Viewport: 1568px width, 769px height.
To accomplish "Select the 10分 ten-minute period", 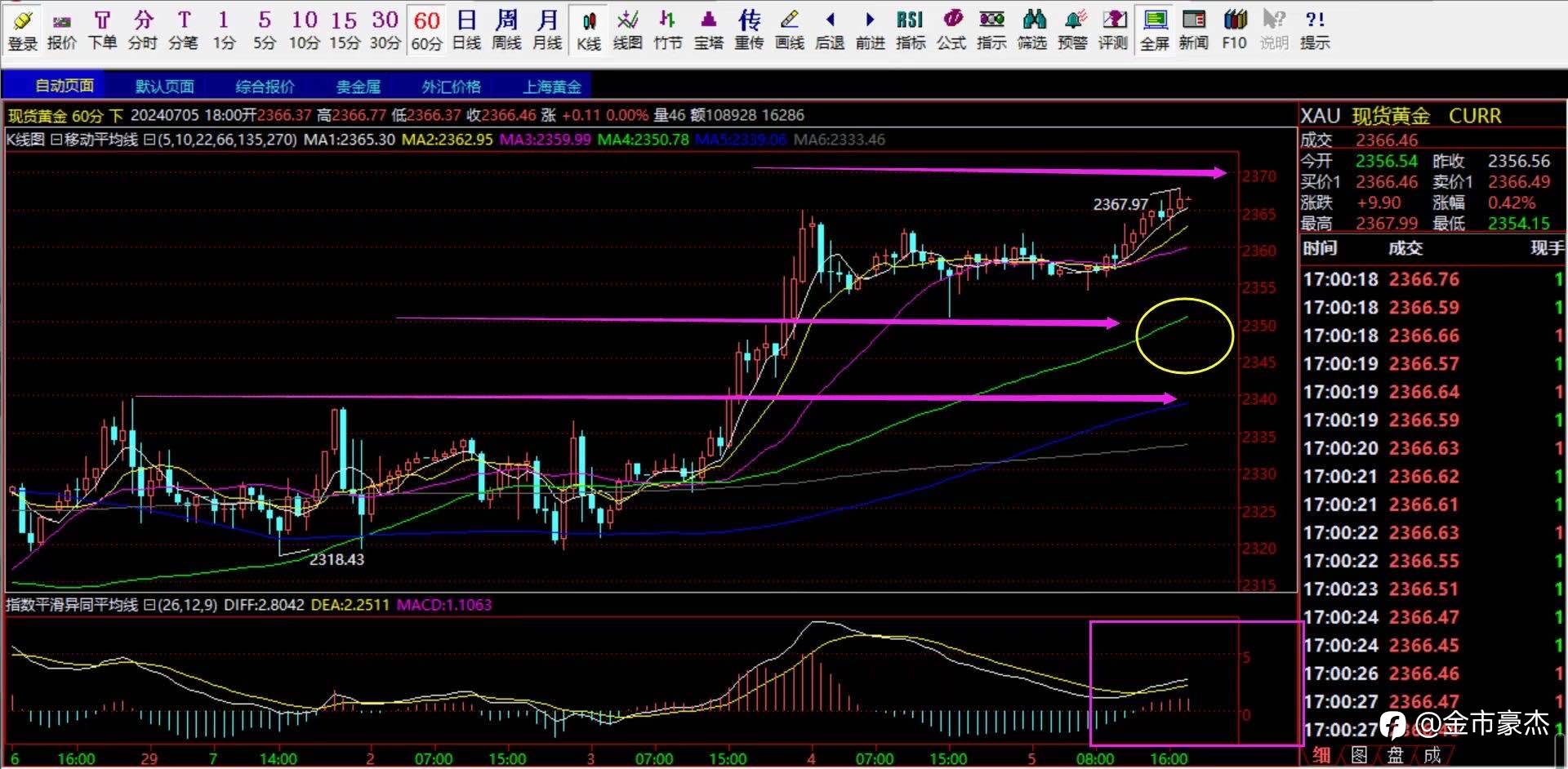I will click(305, 30).
